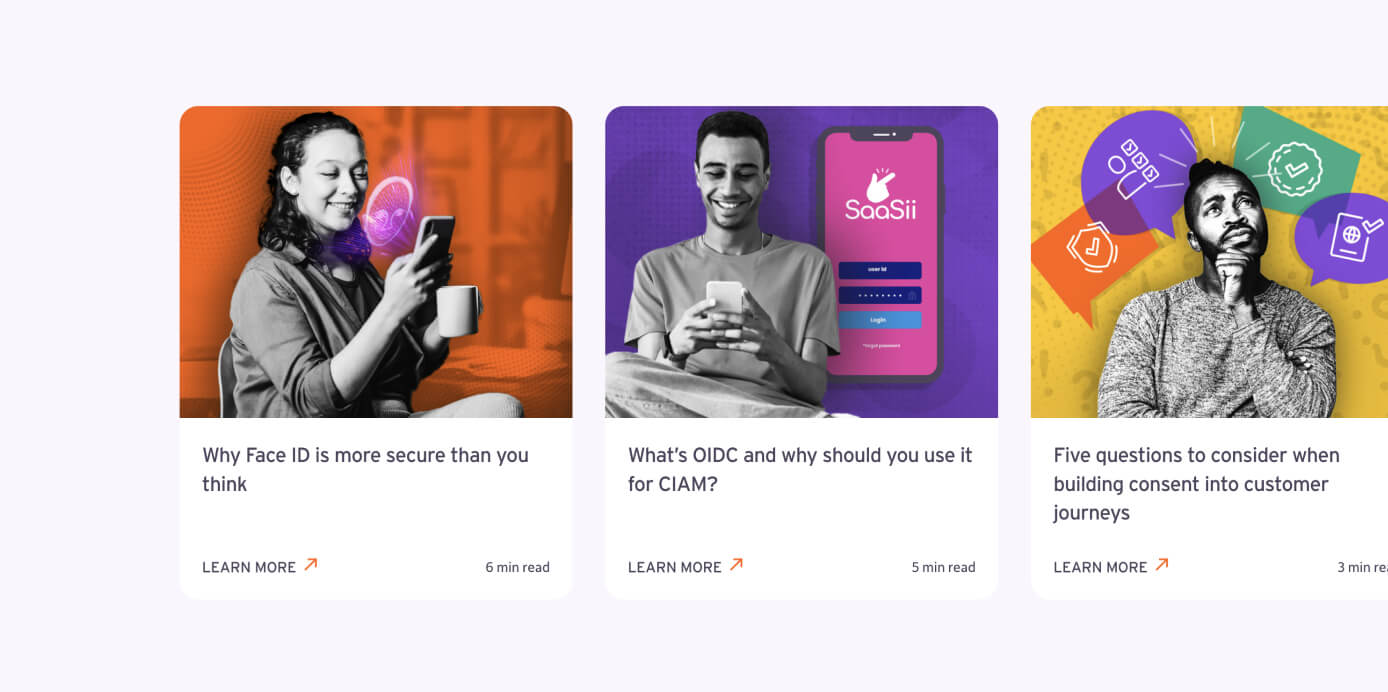
Task: Click the SaaSii hand logo on phone
Action: tap(881, 184)
